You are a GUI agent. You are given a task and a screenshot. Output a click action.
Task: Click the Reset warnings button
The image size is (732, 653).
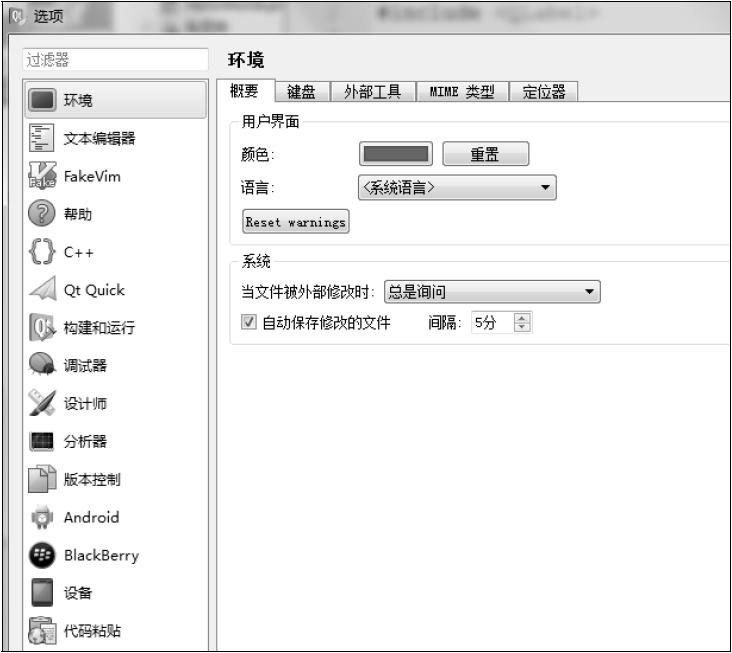coord(296,222)
